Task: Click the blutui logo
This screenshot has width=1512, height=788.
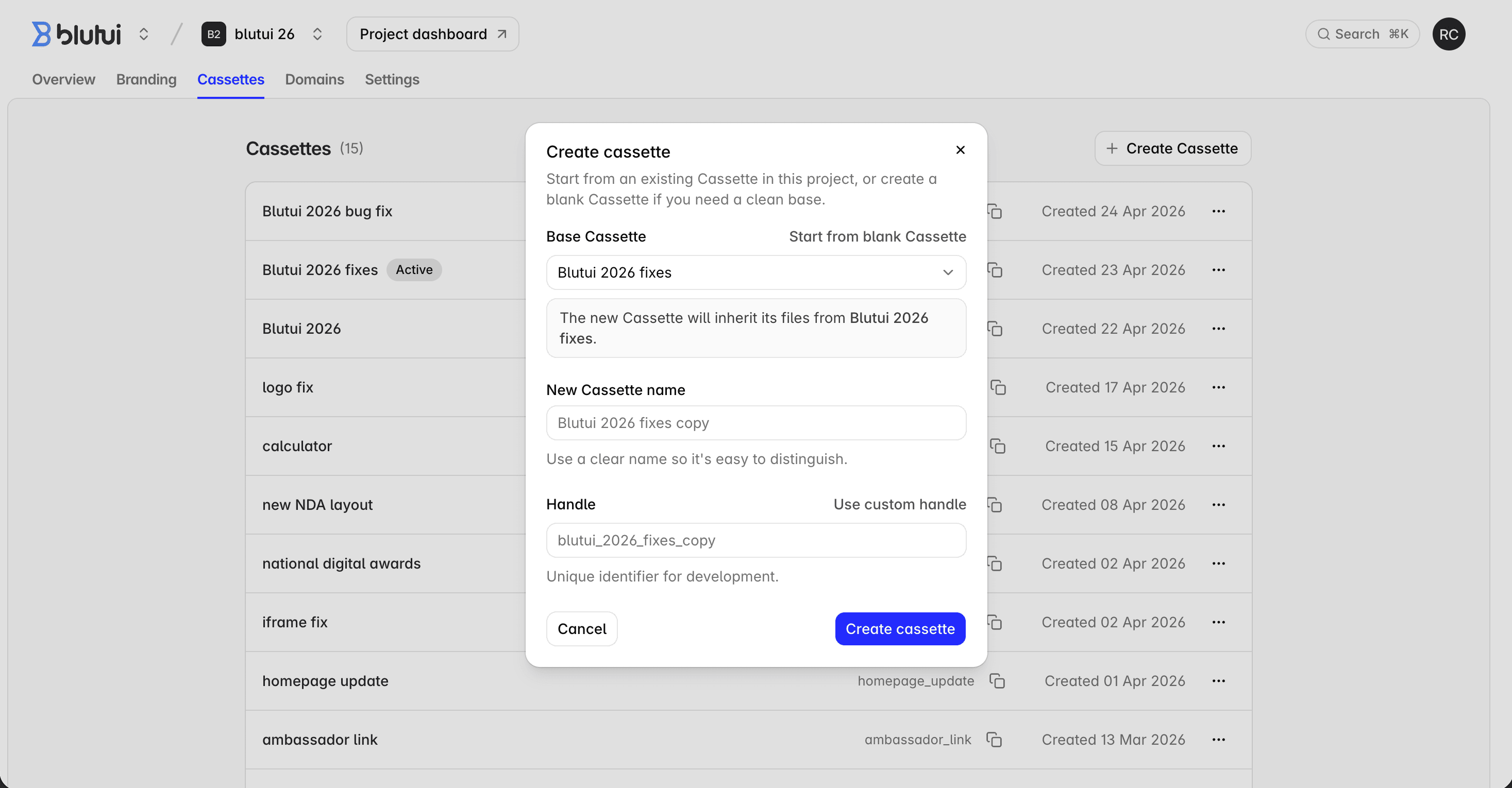Action: pos(76,34)
